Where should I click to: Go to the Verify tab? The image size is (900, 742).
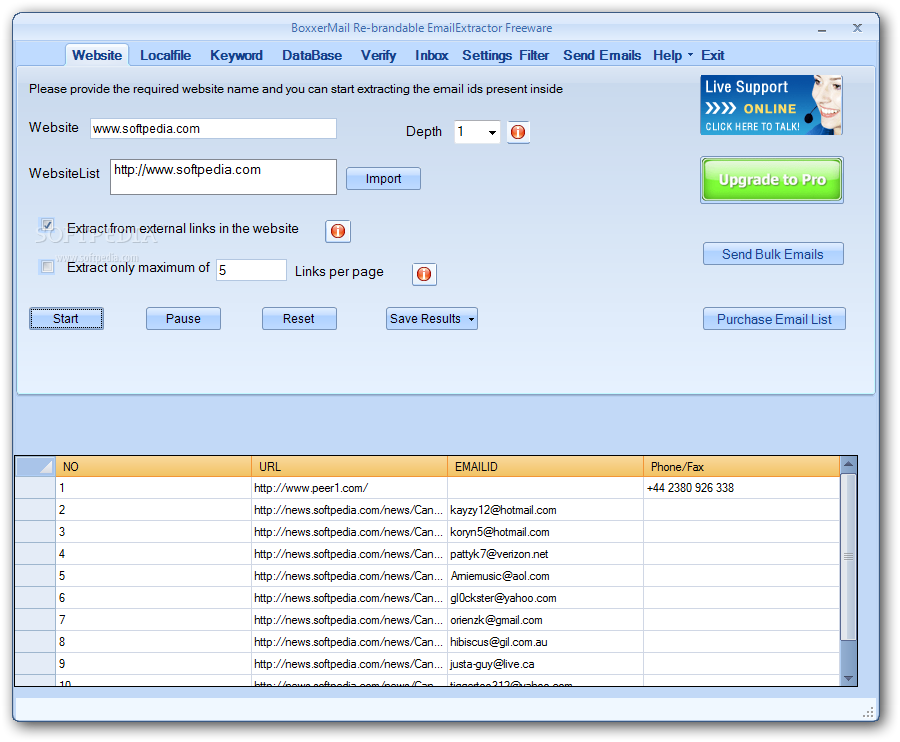[x=378, y=56]
